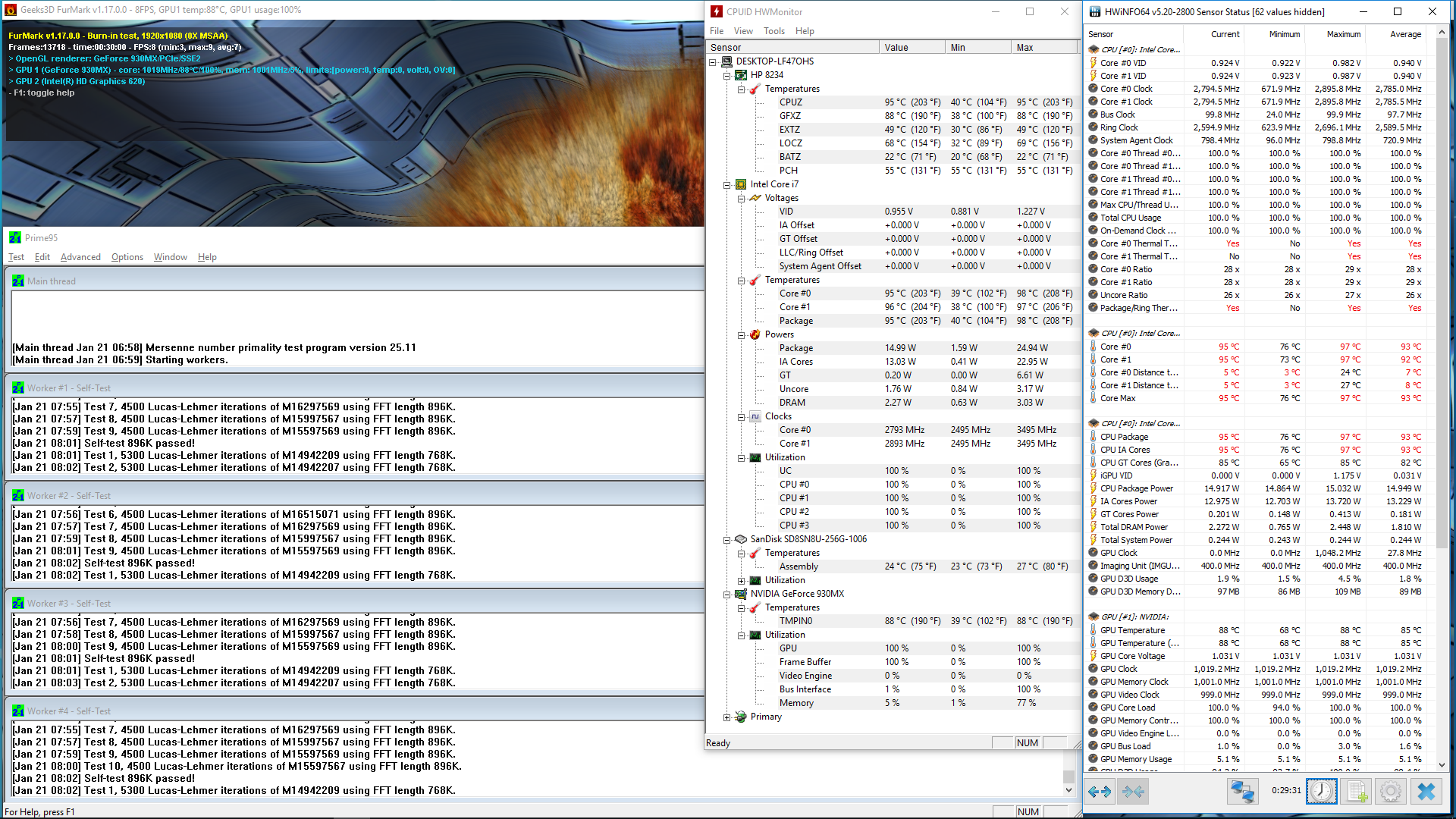This screenshot has width=1456, height=819.
Task: Click Primary battery icon in HWMonitor
Action: [741, 717]
